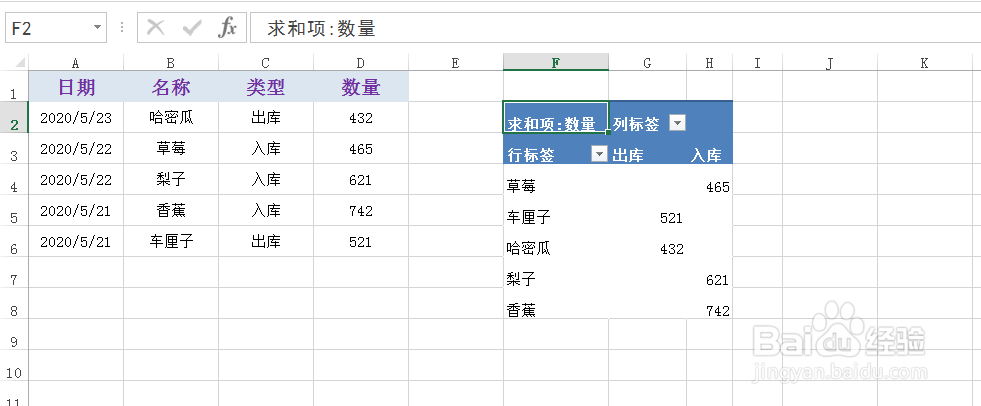The image size is (981, 406).
Task: Click pivot table cell 求和项:数量
Action: [556, 118]
